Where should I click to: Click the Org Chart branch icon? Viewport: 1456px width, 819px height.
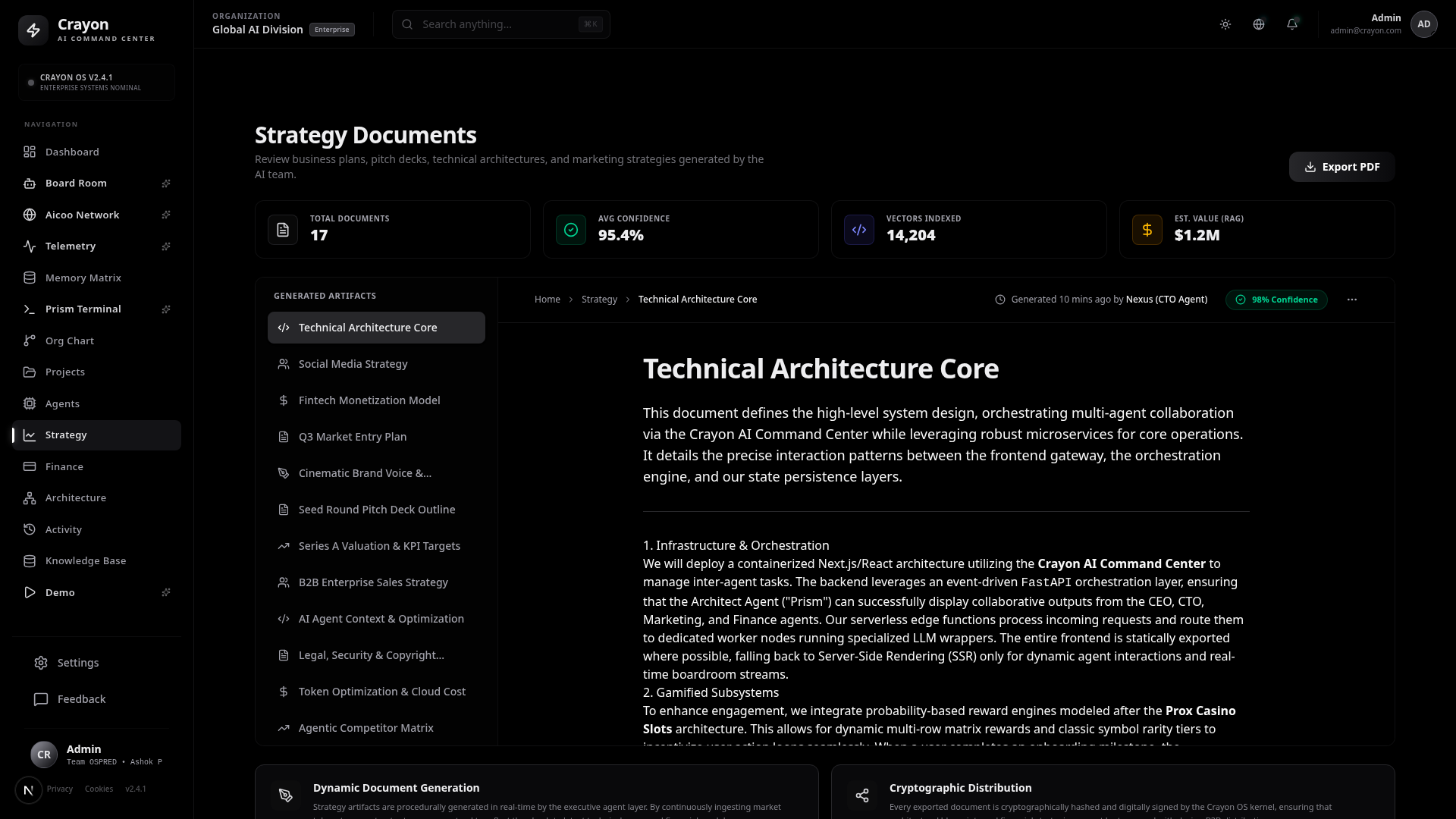30,340
